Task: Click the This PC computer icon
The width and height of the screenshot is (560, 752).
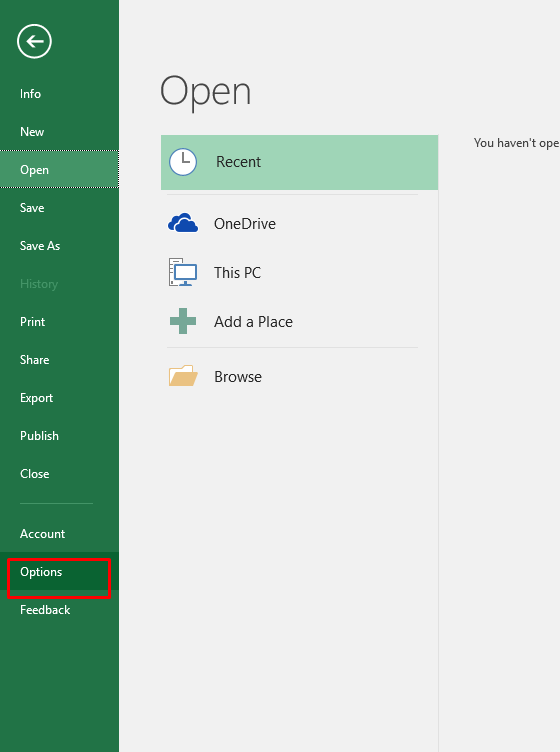Action: click(183, 272)
